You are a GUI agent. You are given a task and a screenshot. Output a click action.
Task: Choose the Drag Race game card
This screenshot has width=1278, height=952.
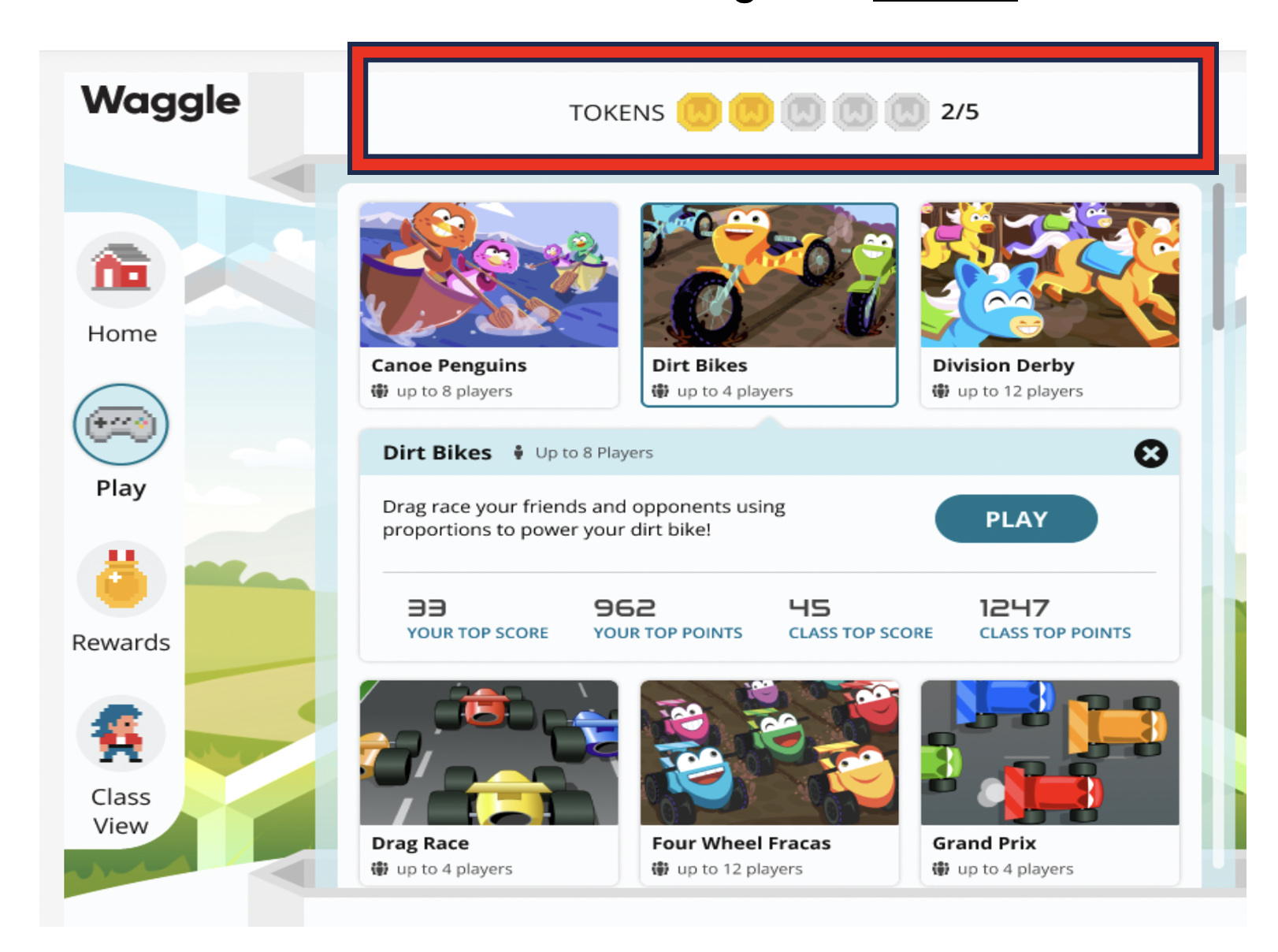489,782
